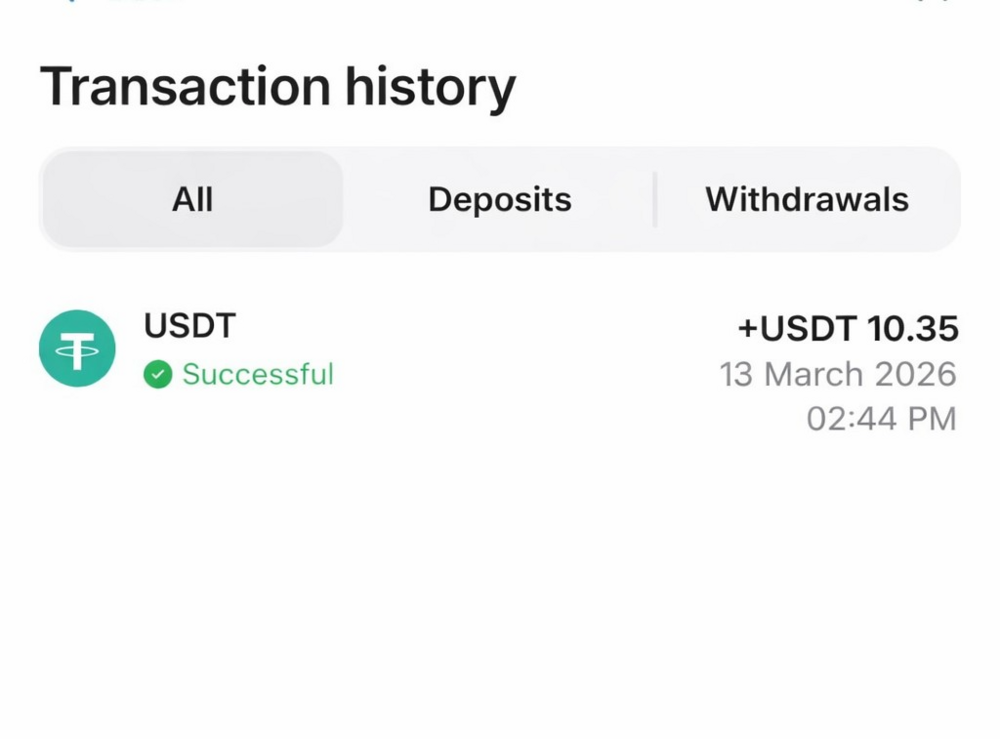Click the '2026' year in the date
The image size is (1000, 739).
915,374
